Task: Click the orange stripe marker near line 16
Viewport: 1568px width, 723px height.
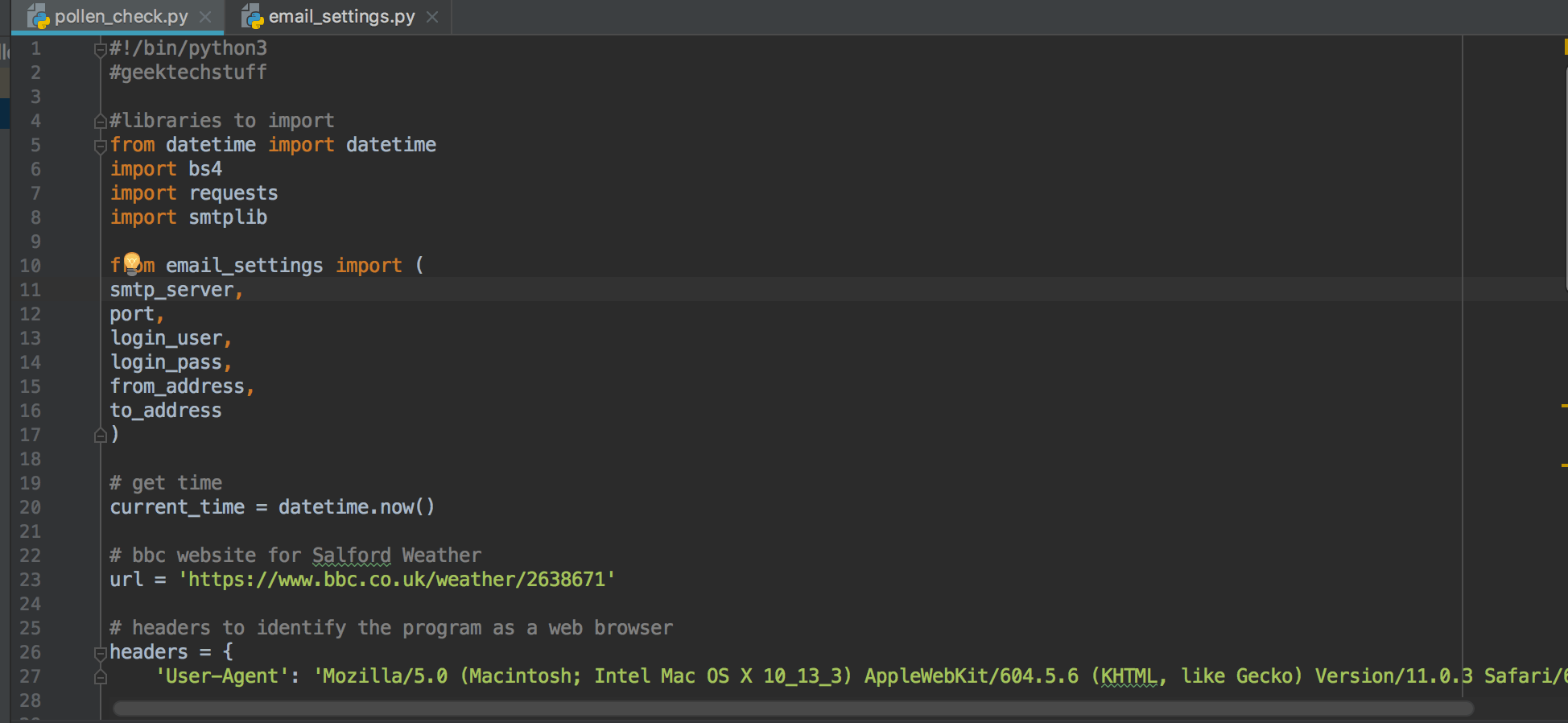Action: [1565, 405]
